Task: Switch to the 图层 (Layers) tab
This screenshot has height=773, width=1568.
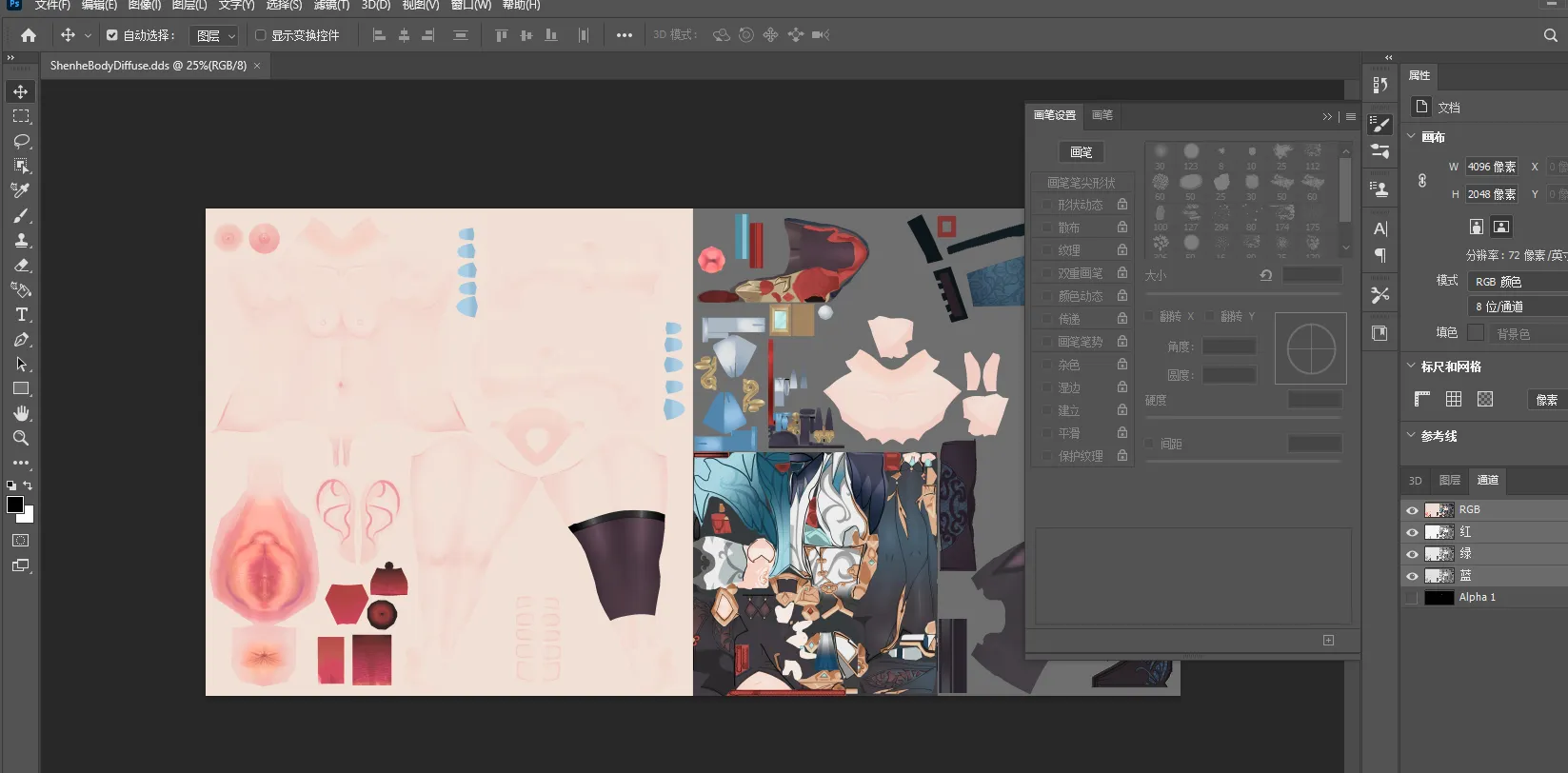Action: [x=1450, y=481]
